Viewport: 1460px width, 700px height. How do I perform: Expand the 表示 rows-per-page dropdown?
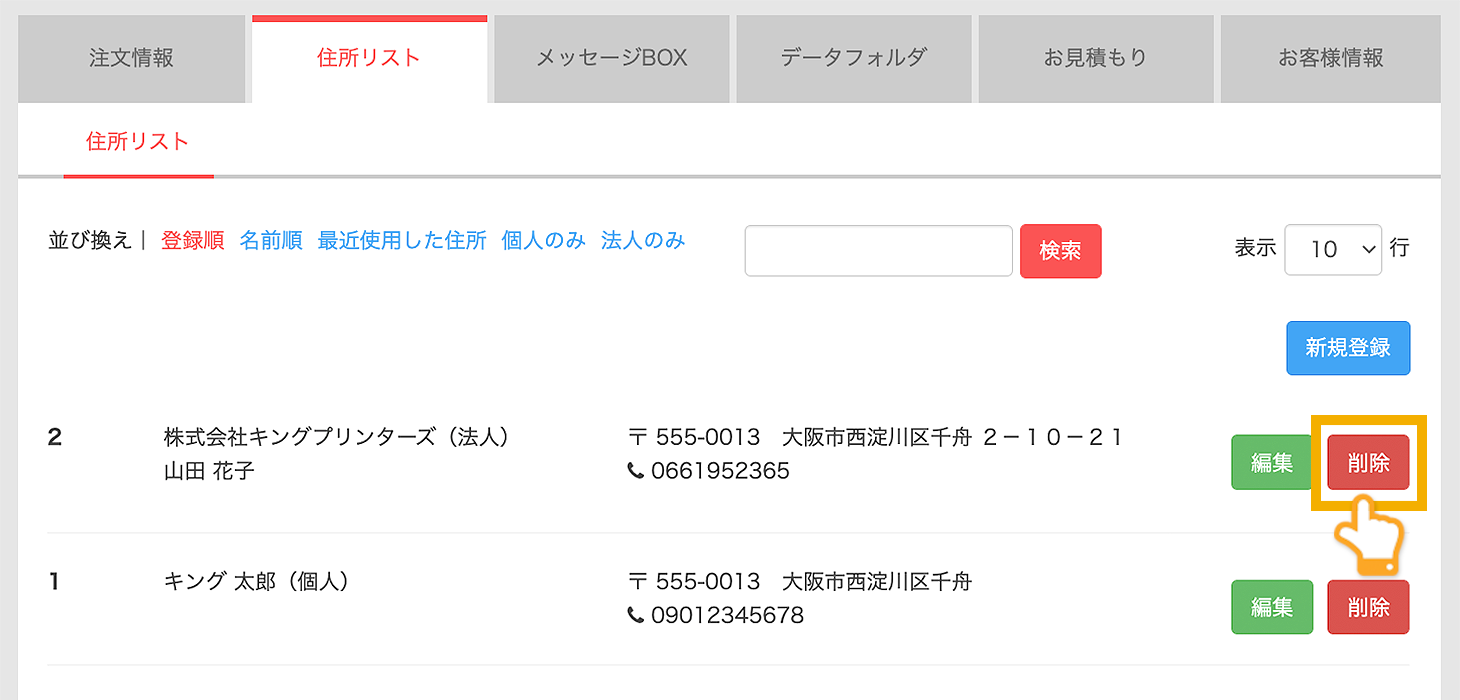(x=1332, y=250)
